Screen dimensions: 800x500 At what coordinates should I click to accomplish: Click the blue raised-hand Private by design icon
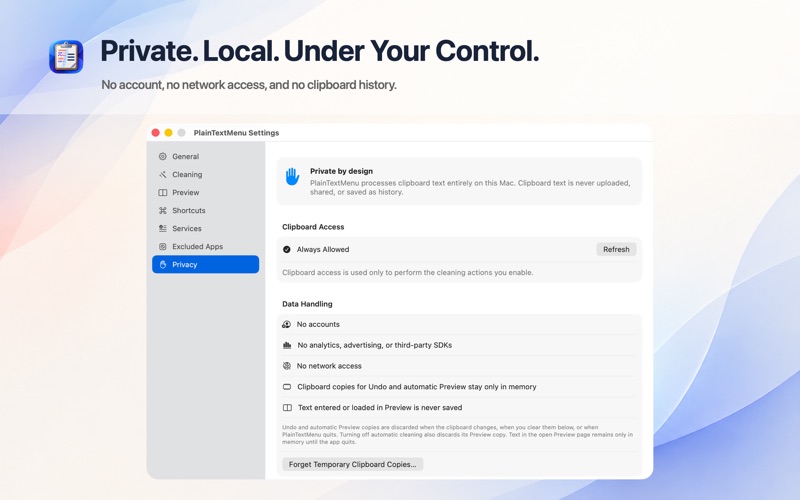tap(292, 177)
